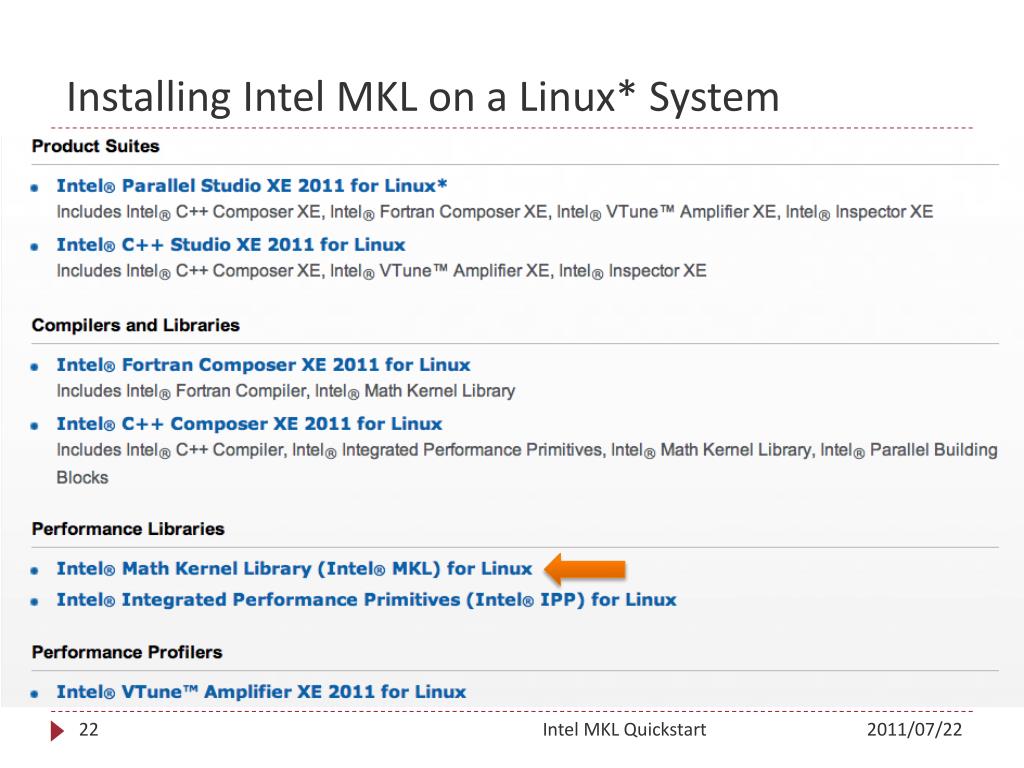Click Intel Math Kernel Library (Intel MKL) for Linux
The width and height of the screenshot is (1024, 768).
(x=294, y=569)
